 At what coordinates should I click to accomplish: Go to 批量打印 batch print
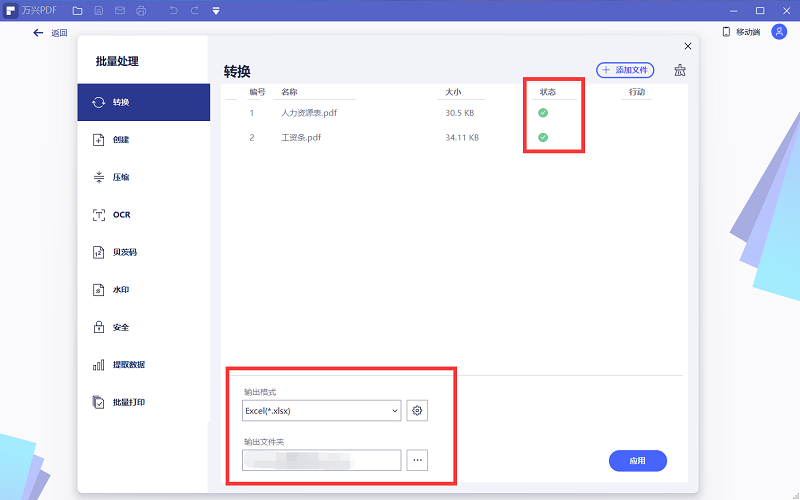127,402
